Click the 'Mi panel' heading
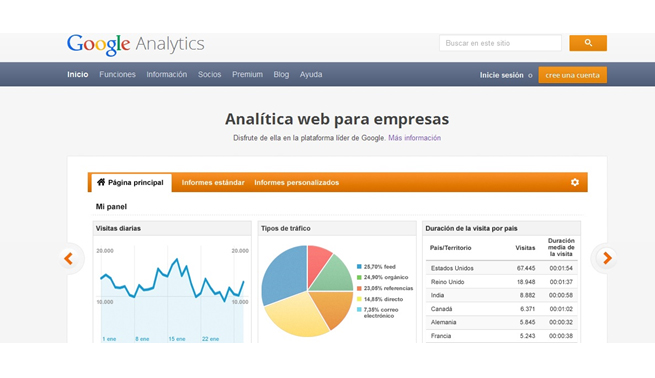655x378 pixels. (x=111, y=207)
